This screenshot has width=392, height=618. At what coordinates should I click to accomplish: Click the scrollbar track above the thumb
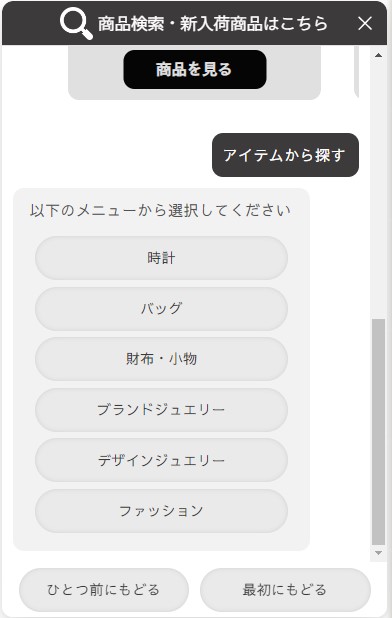(379, 189)
